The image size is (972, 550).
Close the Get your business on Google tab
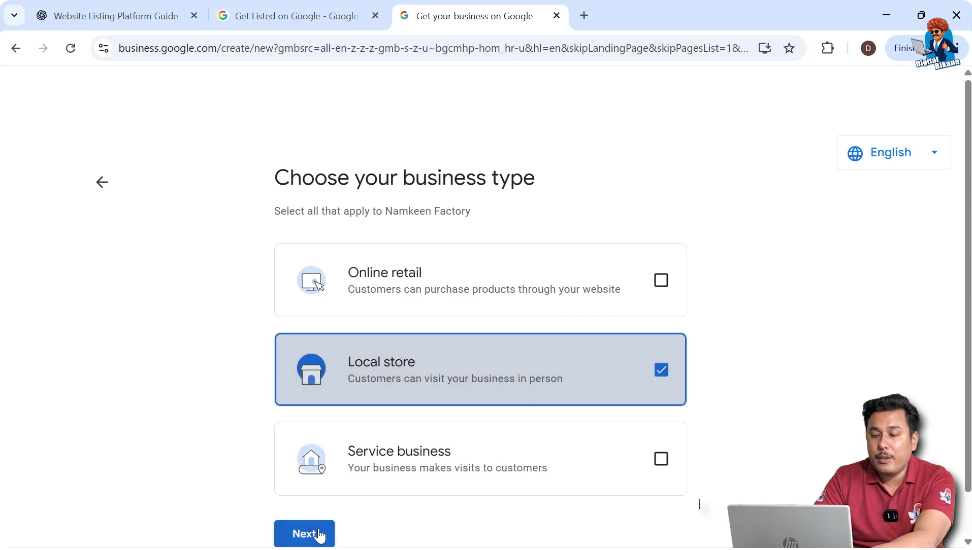coord(556,16)
